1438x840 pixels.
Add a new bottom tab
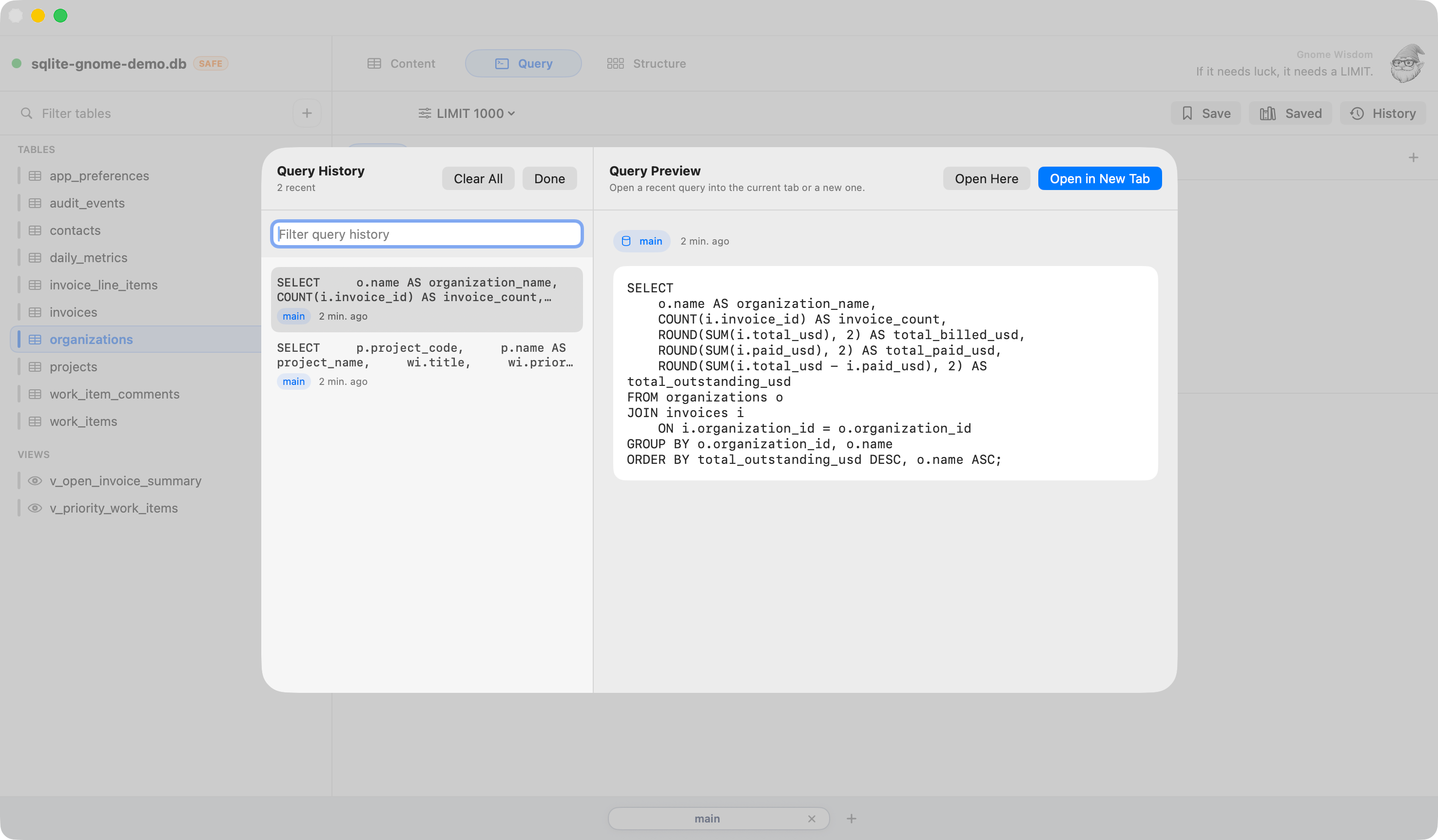pos(851,819)
